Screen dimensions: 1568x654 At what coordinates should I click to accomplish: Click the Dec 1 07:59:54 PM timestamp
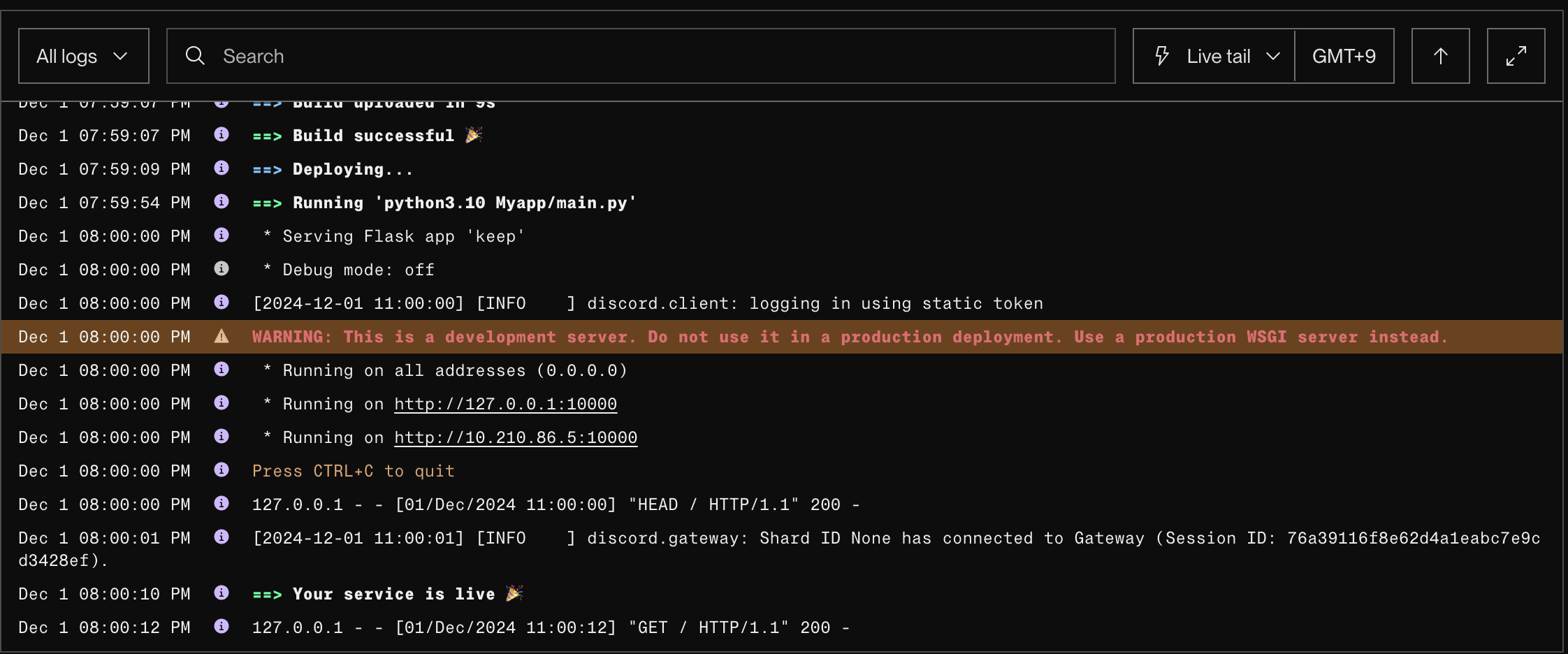(105, 203)
